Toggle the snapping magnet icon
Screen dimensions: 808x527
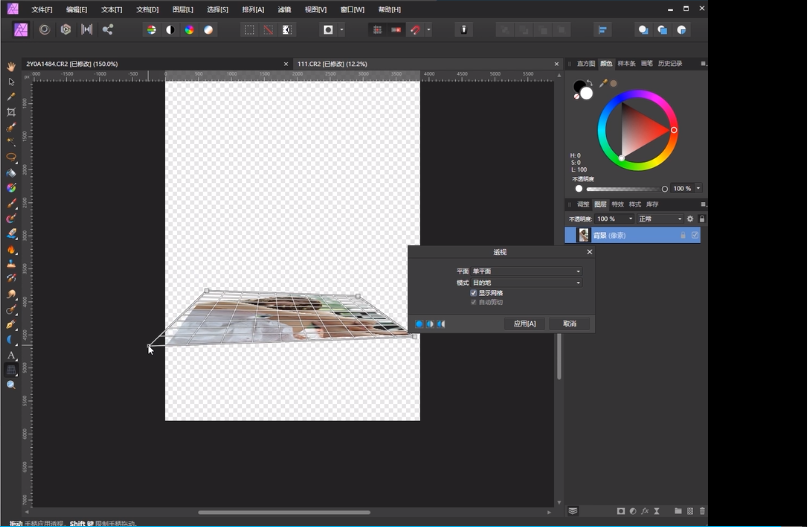pos(415,30)
